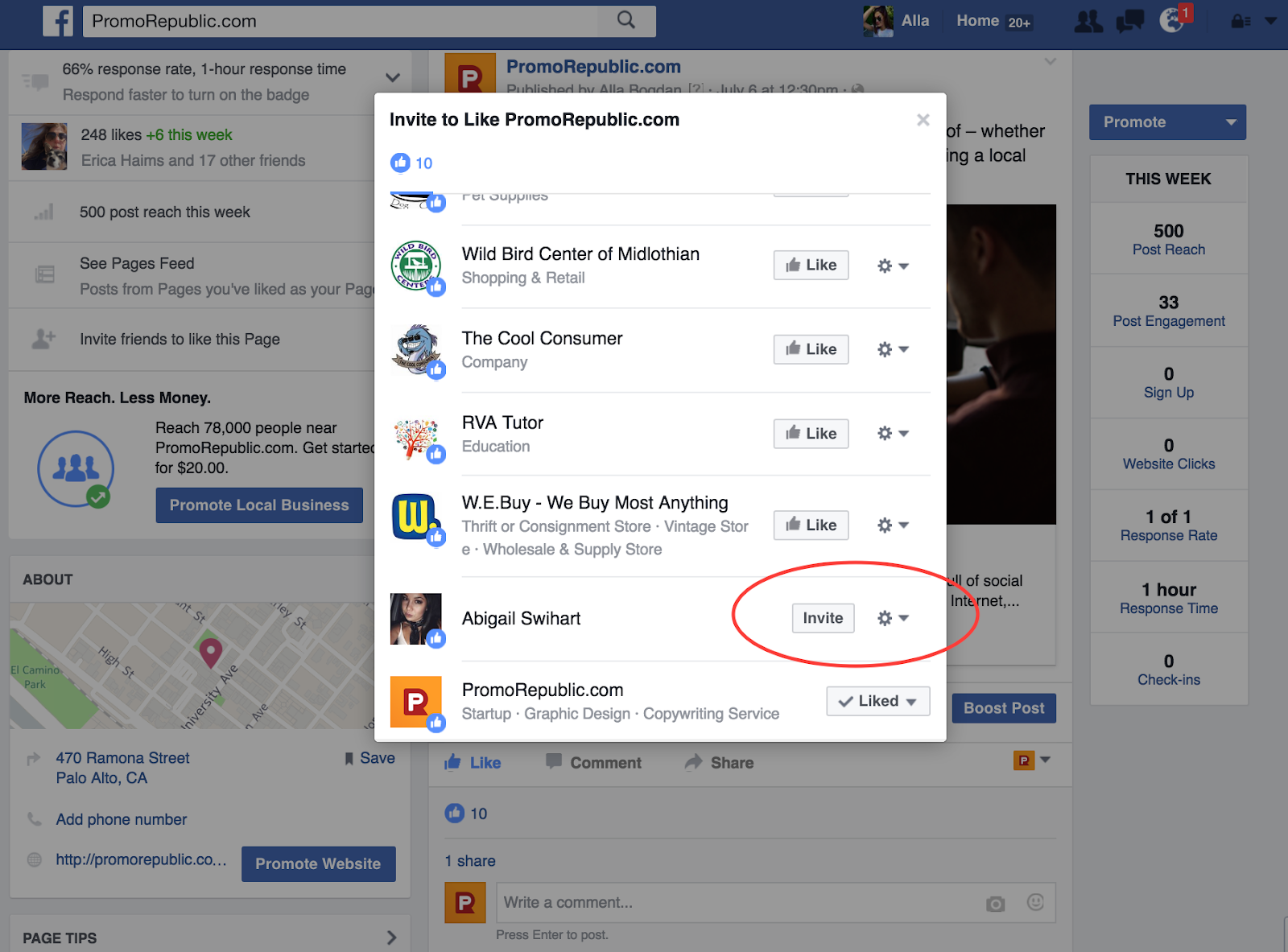Open the 500 post reach this week stat

(x=165, y=212)
